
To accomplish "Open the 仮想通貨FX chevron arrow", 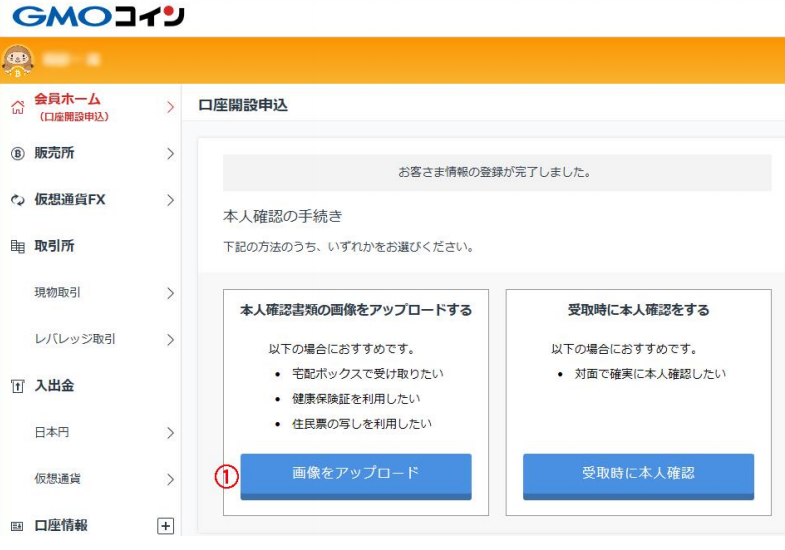I will click(170, 200).
